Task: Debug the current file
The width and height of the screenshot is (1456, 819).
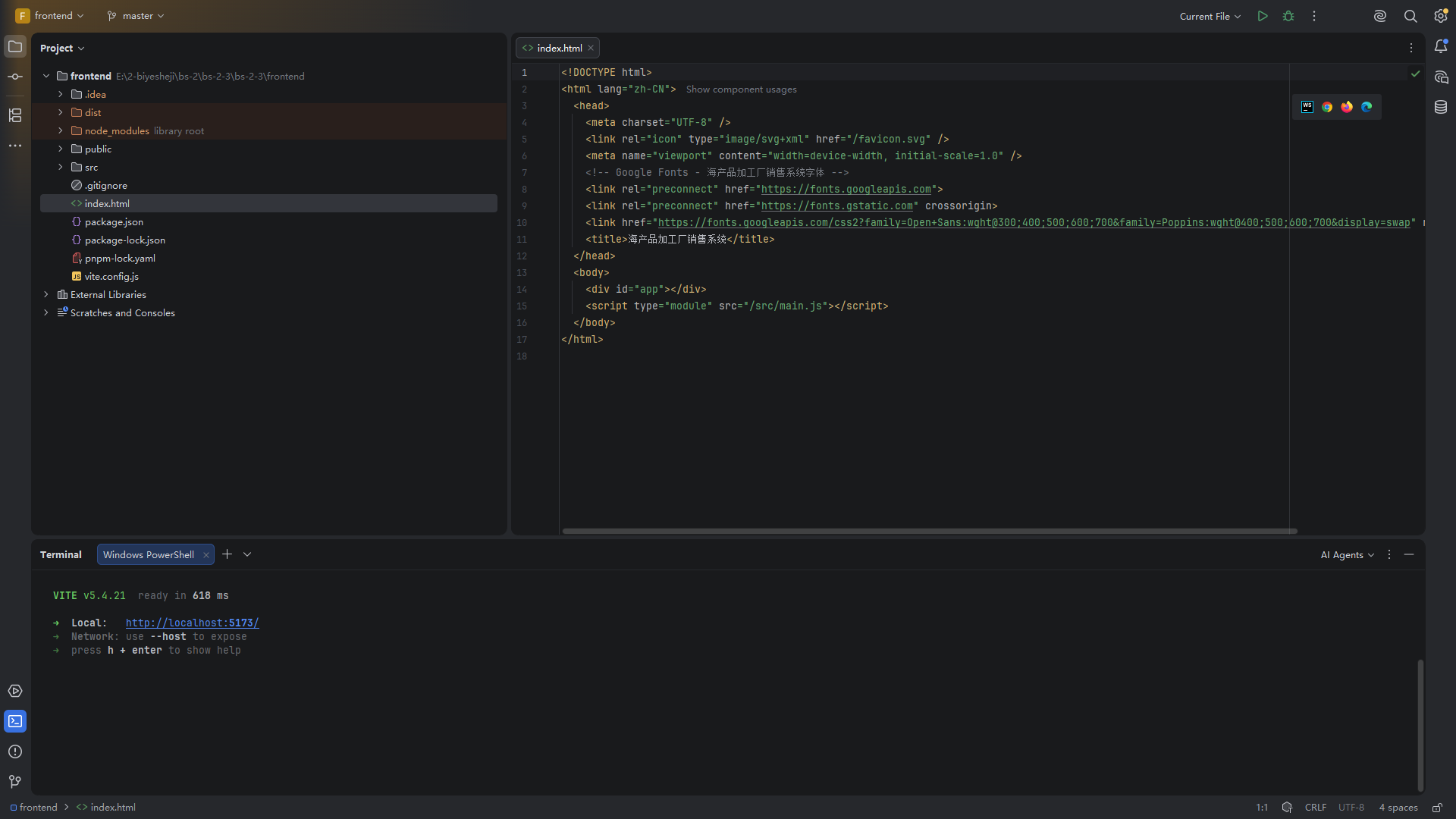Action: [1288, 16]
